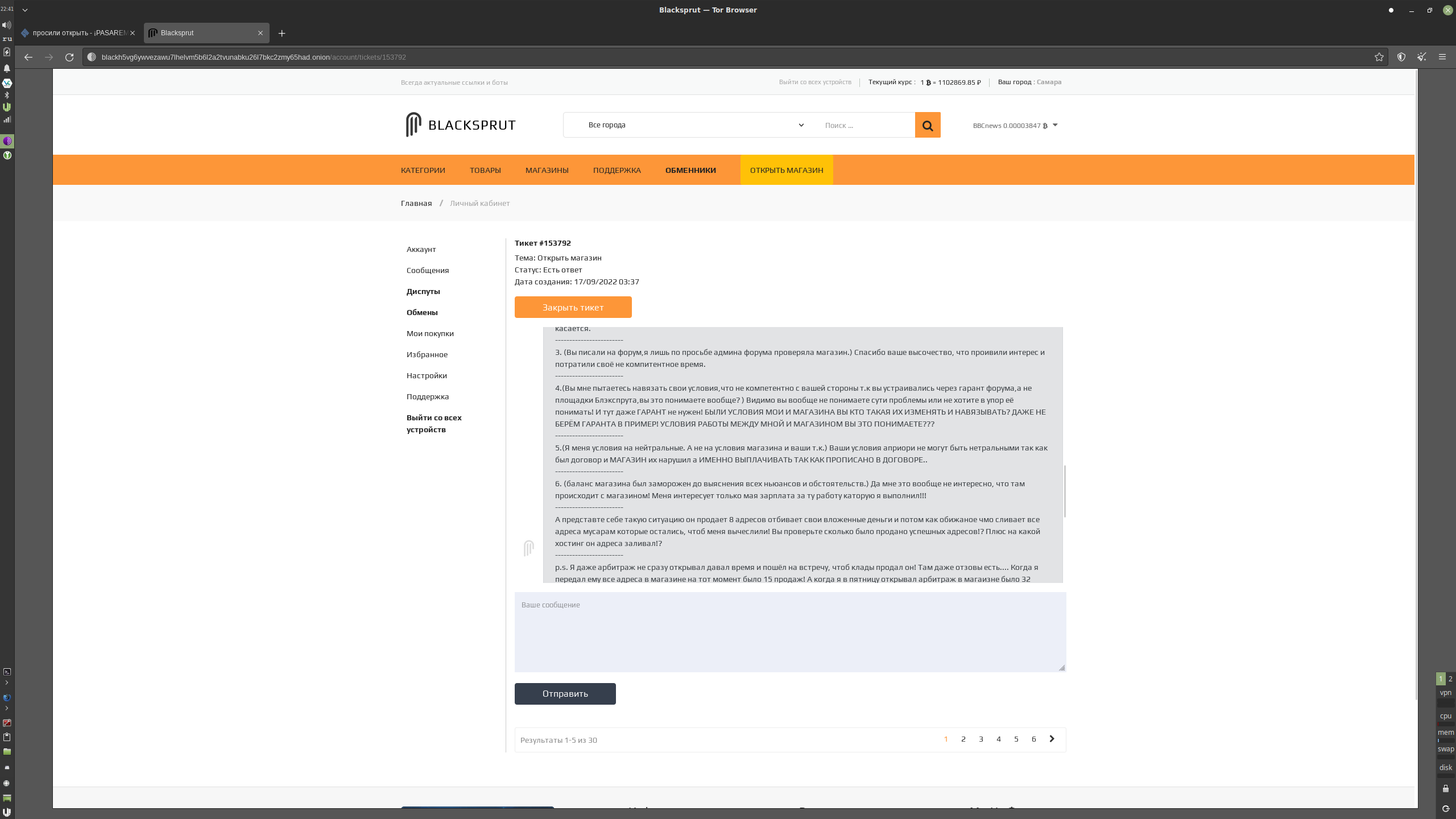Launch the blue Thunderbird-style launcher icon
1456x819 pixels.
(7, 697)
